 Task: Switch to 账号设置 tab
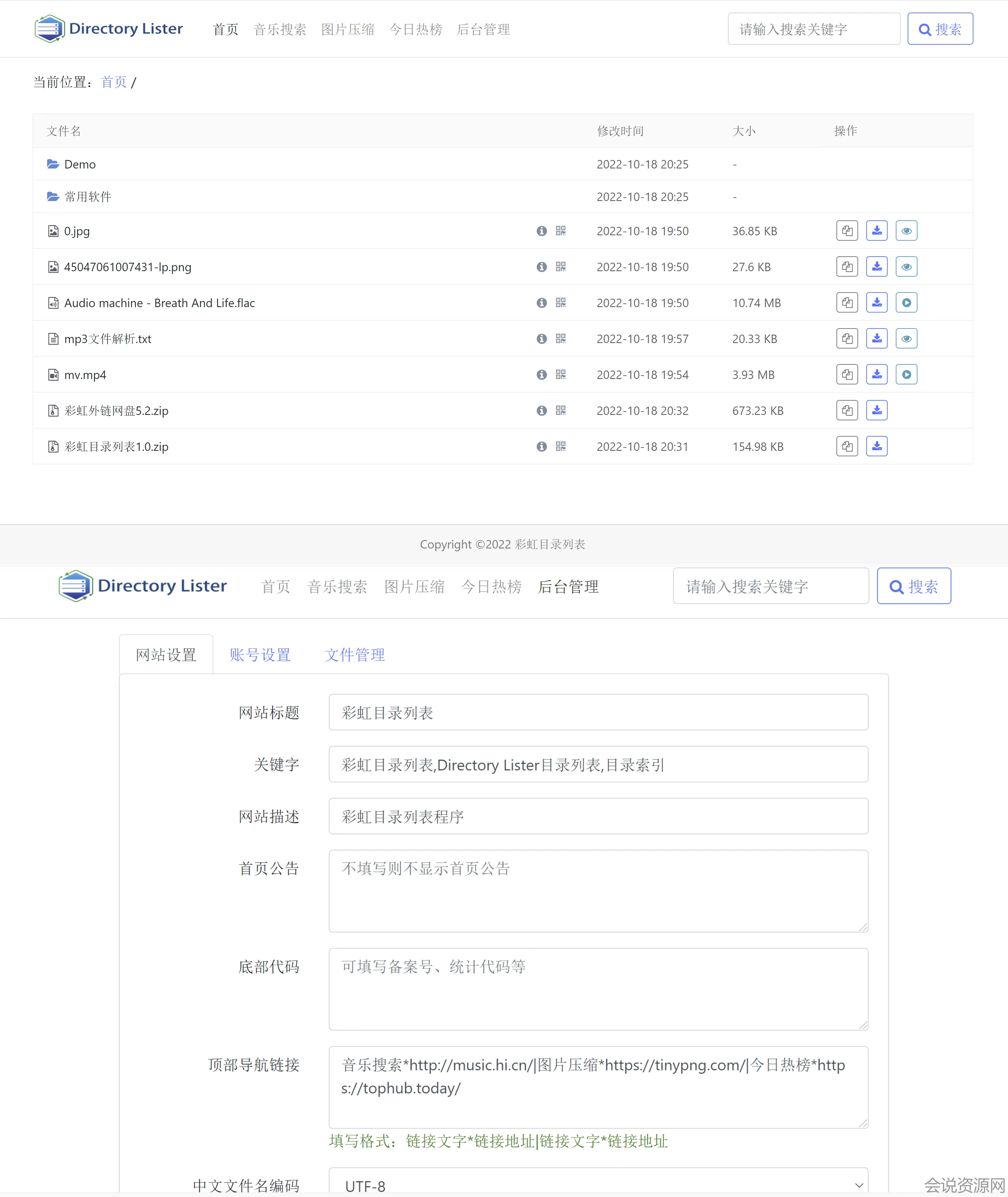tap(260, 655)
